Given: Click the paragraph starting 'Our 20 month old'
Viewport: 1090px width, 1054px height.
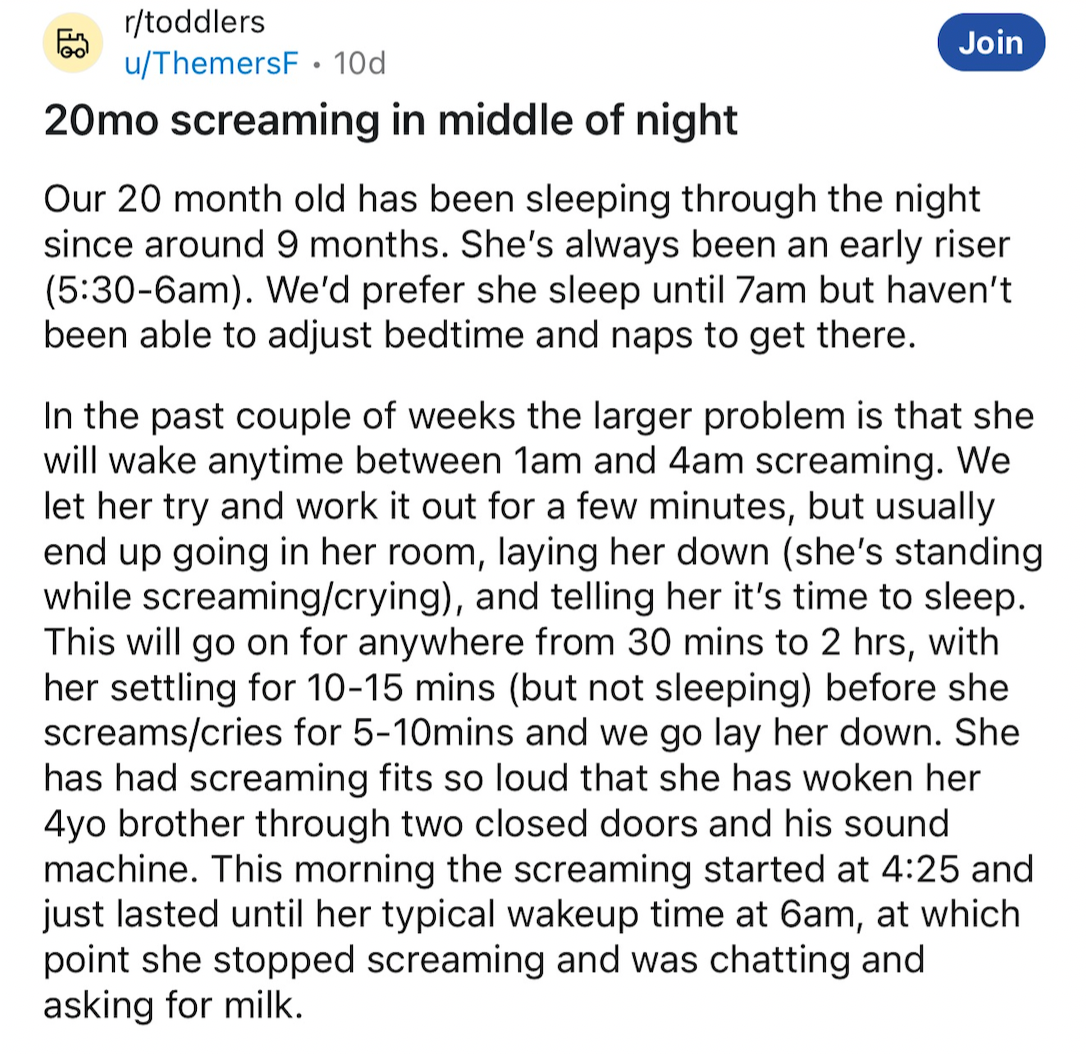Looking at the screenshot, I should click(x=528, y=267).
